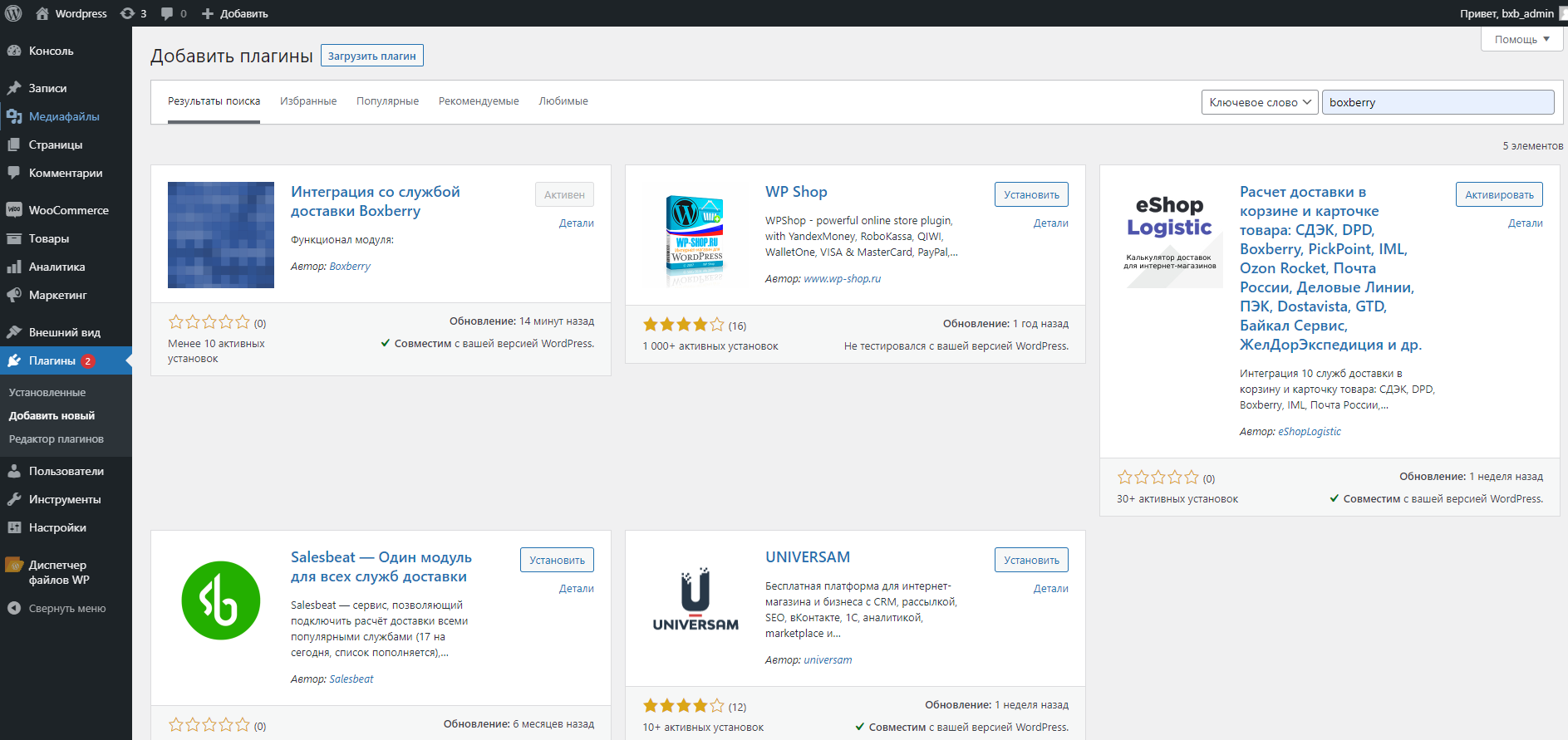
Task: Open author link Salesbeat
Action: [x=351, y=679]
